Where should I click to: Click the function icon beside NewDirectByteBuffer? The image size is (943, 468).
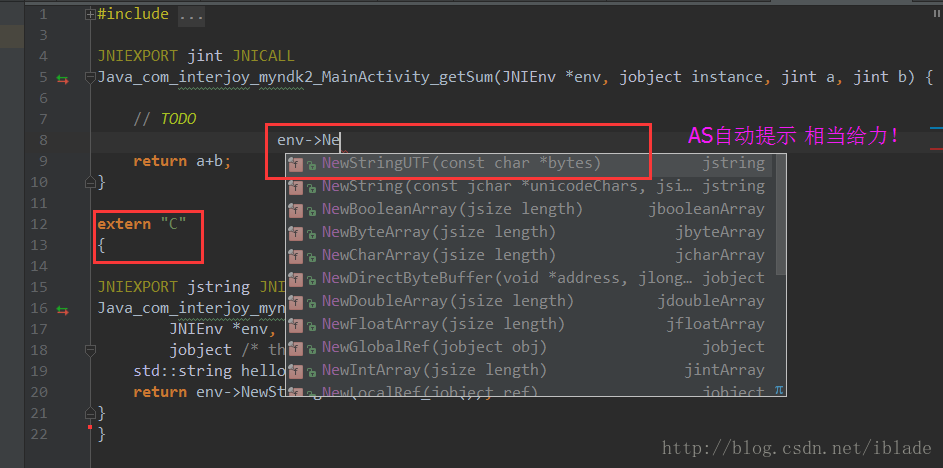(x=296, y=278)
